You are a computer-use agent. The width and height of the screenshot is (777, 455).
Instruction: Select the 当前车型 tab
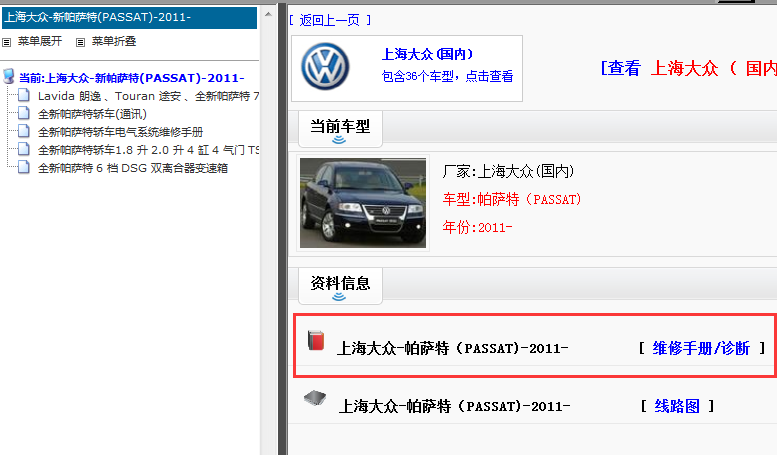(340, 129)
